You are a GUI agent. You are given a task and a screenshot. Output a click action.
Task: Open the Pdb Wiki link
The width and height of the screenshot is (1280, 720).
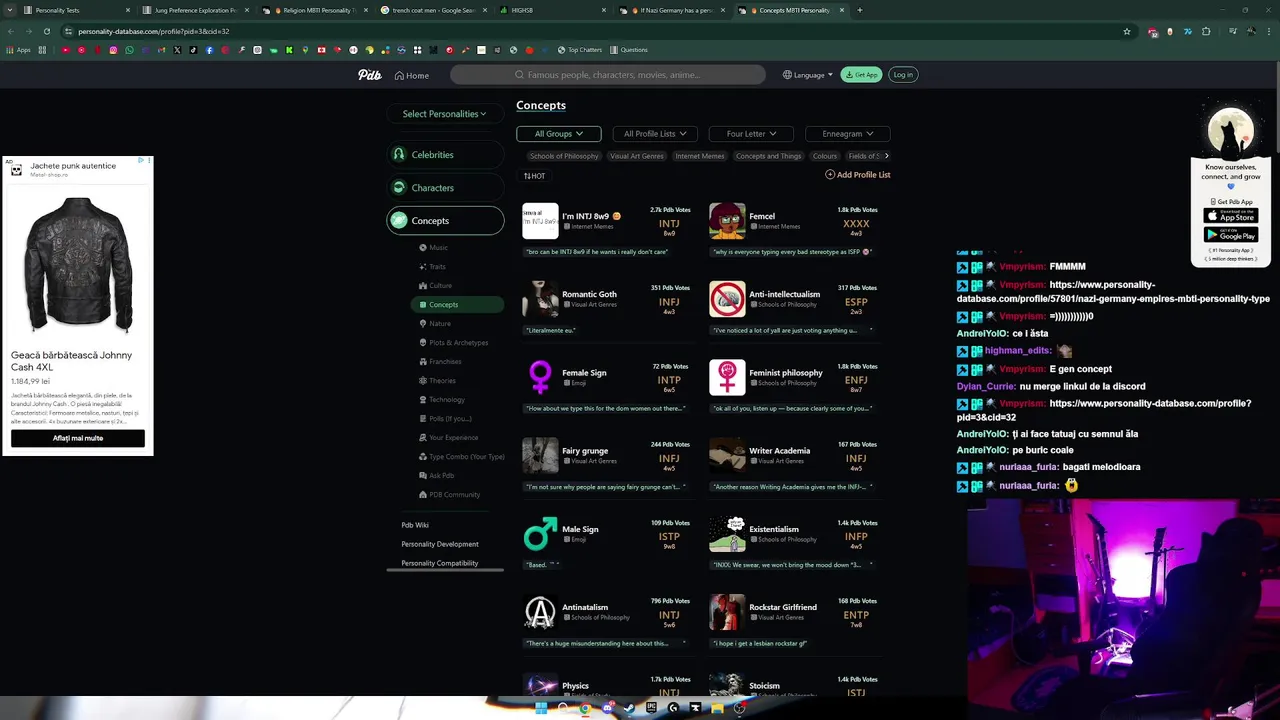tap(415, 525)
